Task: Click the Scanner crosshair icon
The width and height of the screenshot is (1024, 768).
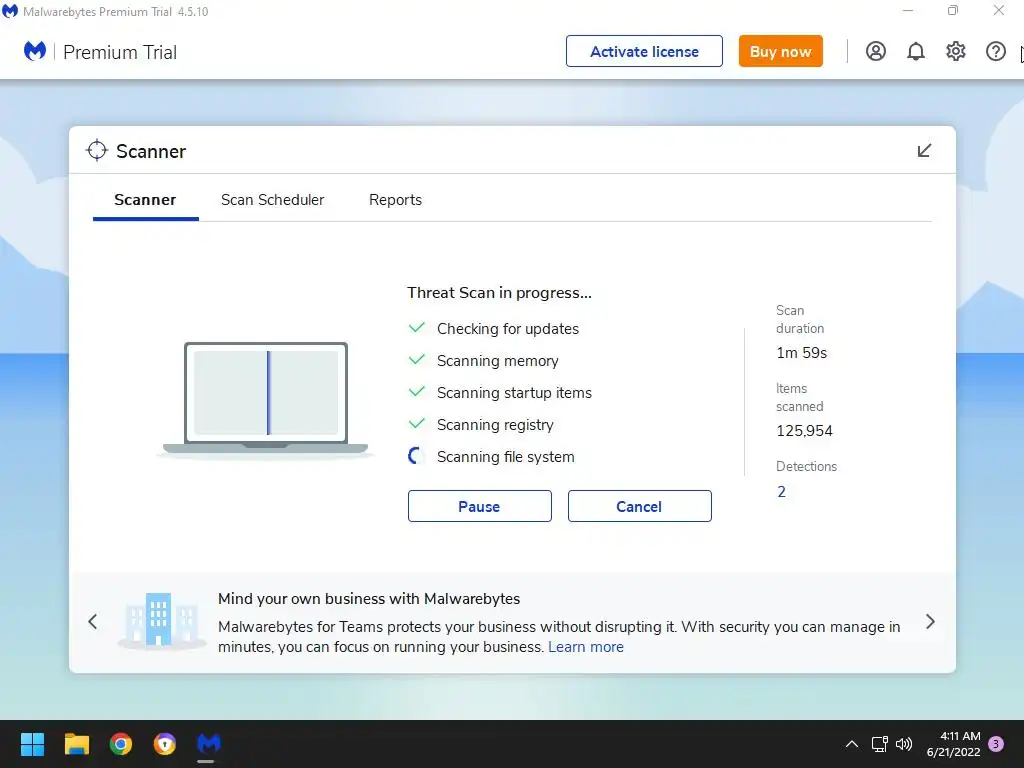Action: point(97,150)
